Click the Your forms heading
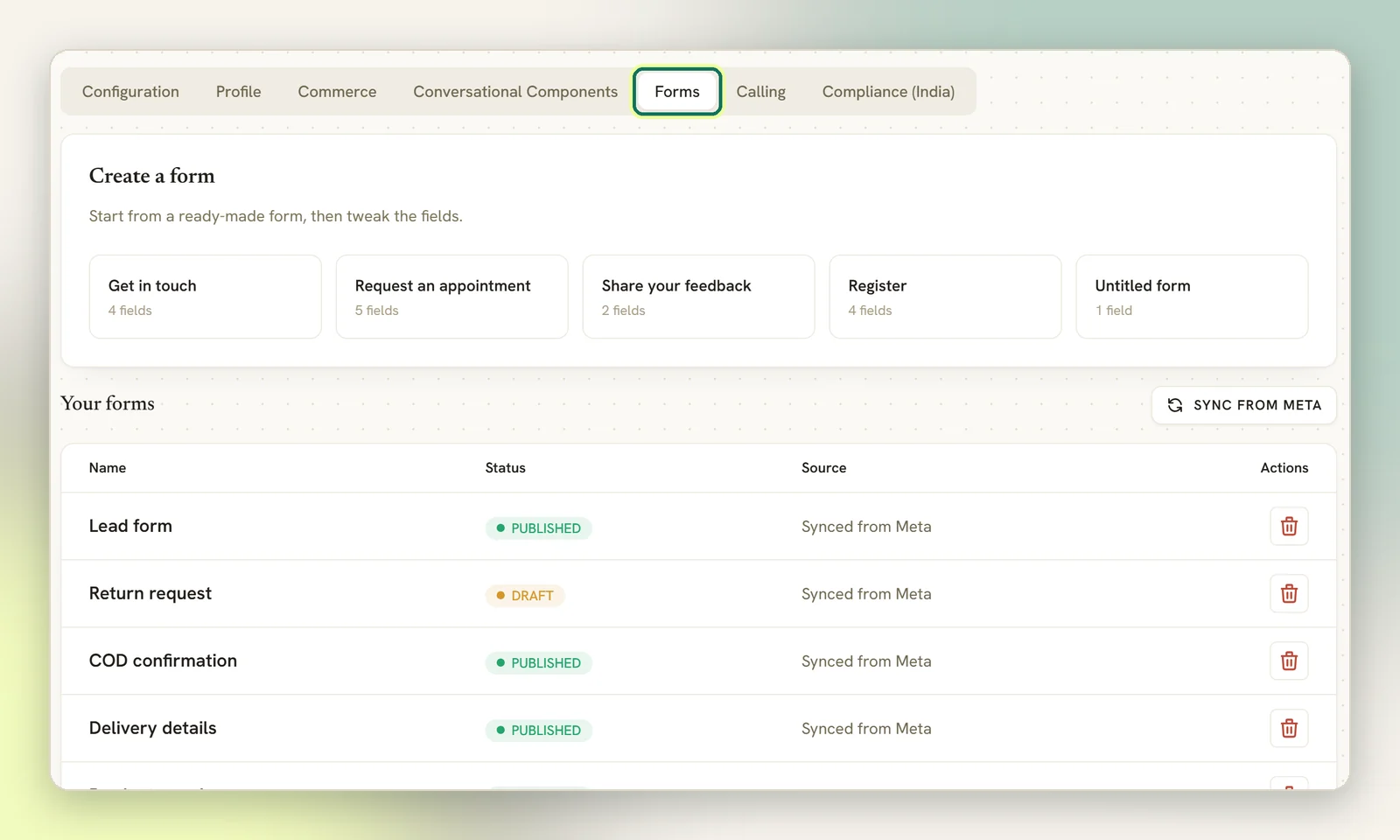 108,403
